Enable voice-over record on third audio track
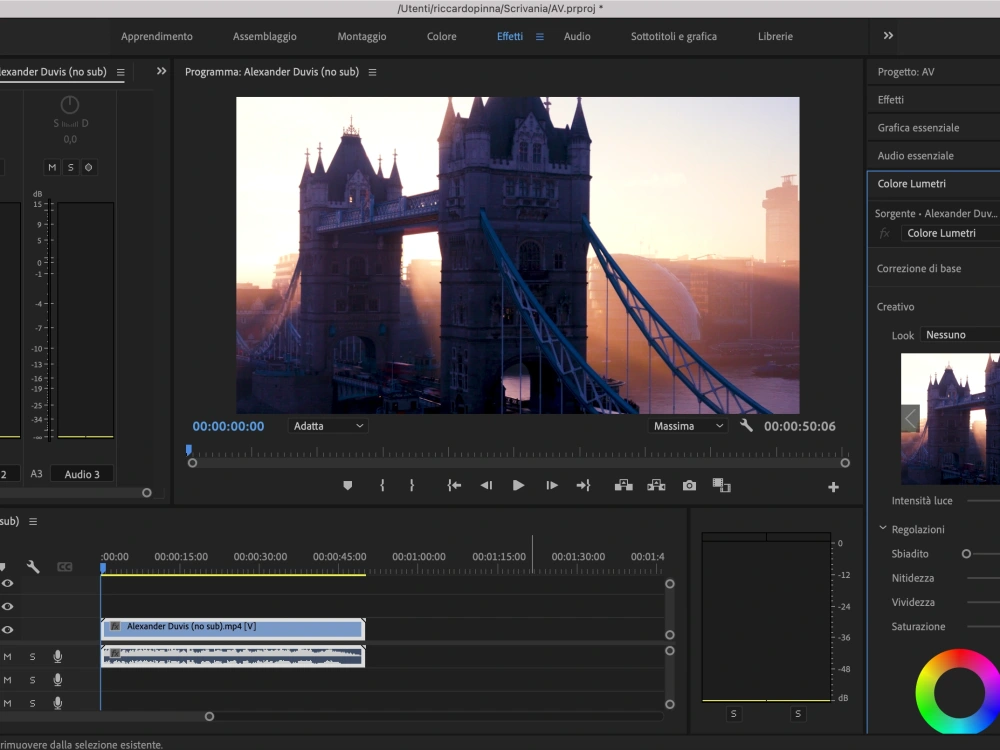Screen dimensions: 1000x750 click(x=57, y=703)
